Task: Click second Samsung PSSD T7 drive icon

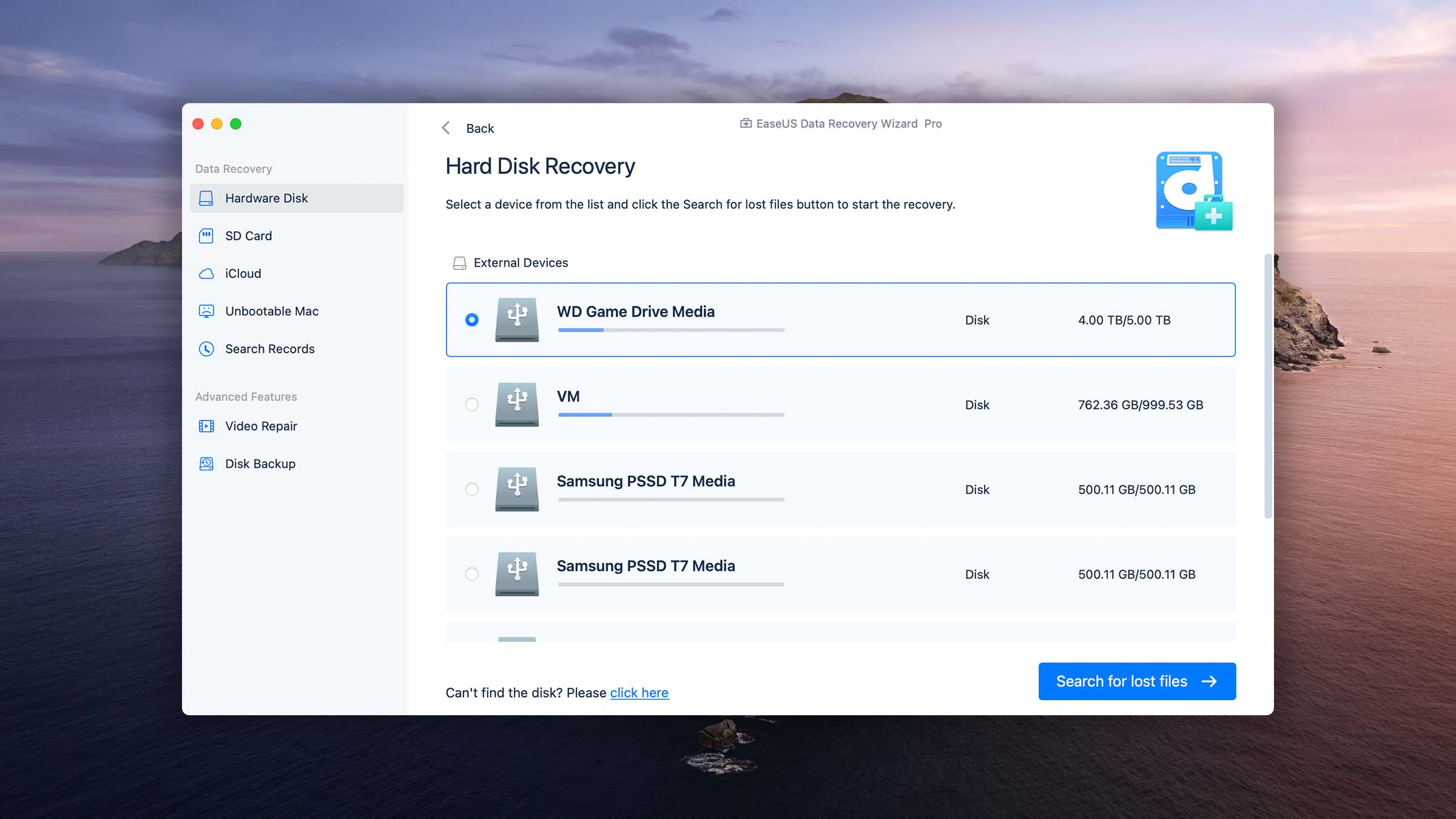Action: [x=517, y=574]
